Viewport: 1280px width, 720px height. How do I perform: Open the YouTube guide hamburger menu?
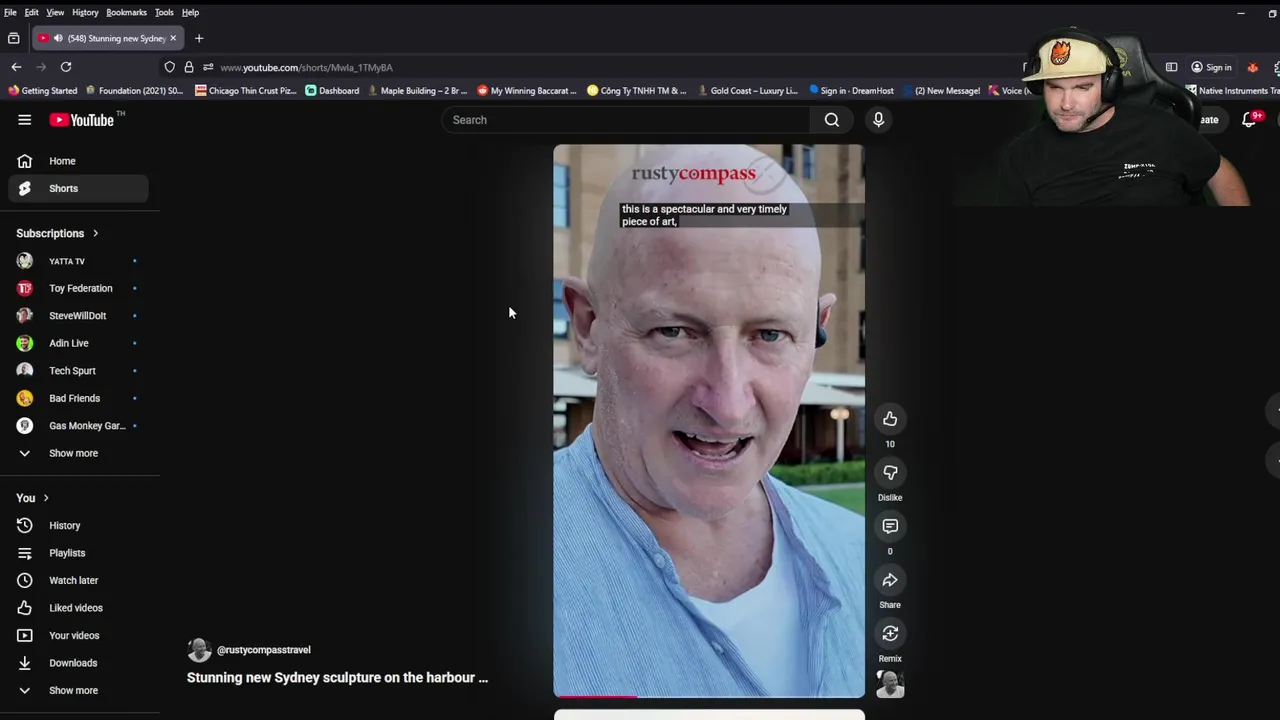[x=24, y=120]
